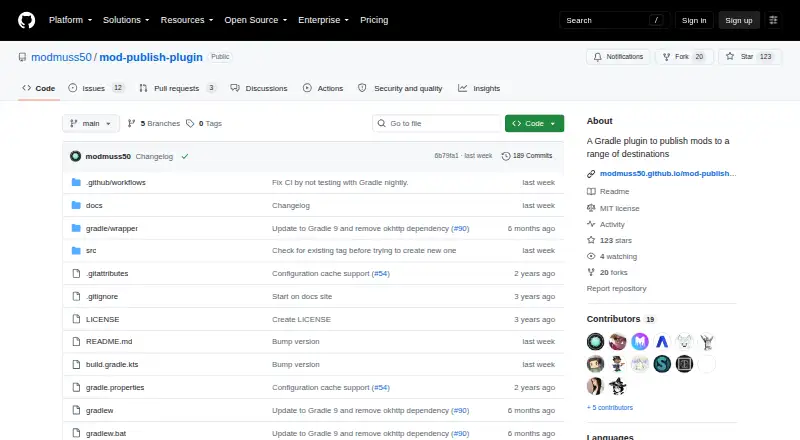This screenshot has width=800, height=440.
Task: Click the tag icon next to 0 Tags
Action: pyautogui.click(x=190, y=124)
